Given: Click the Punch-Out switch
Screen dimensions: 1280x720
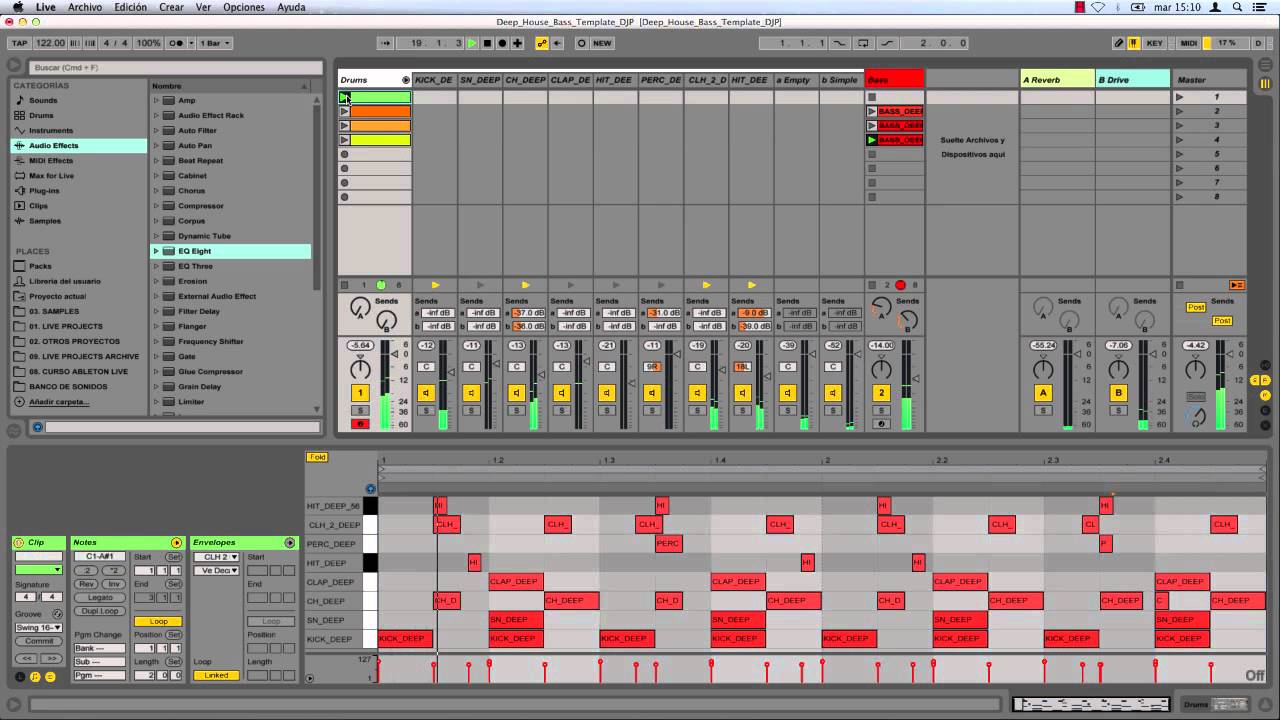Looking at the screenshot, I should (887, 43).
